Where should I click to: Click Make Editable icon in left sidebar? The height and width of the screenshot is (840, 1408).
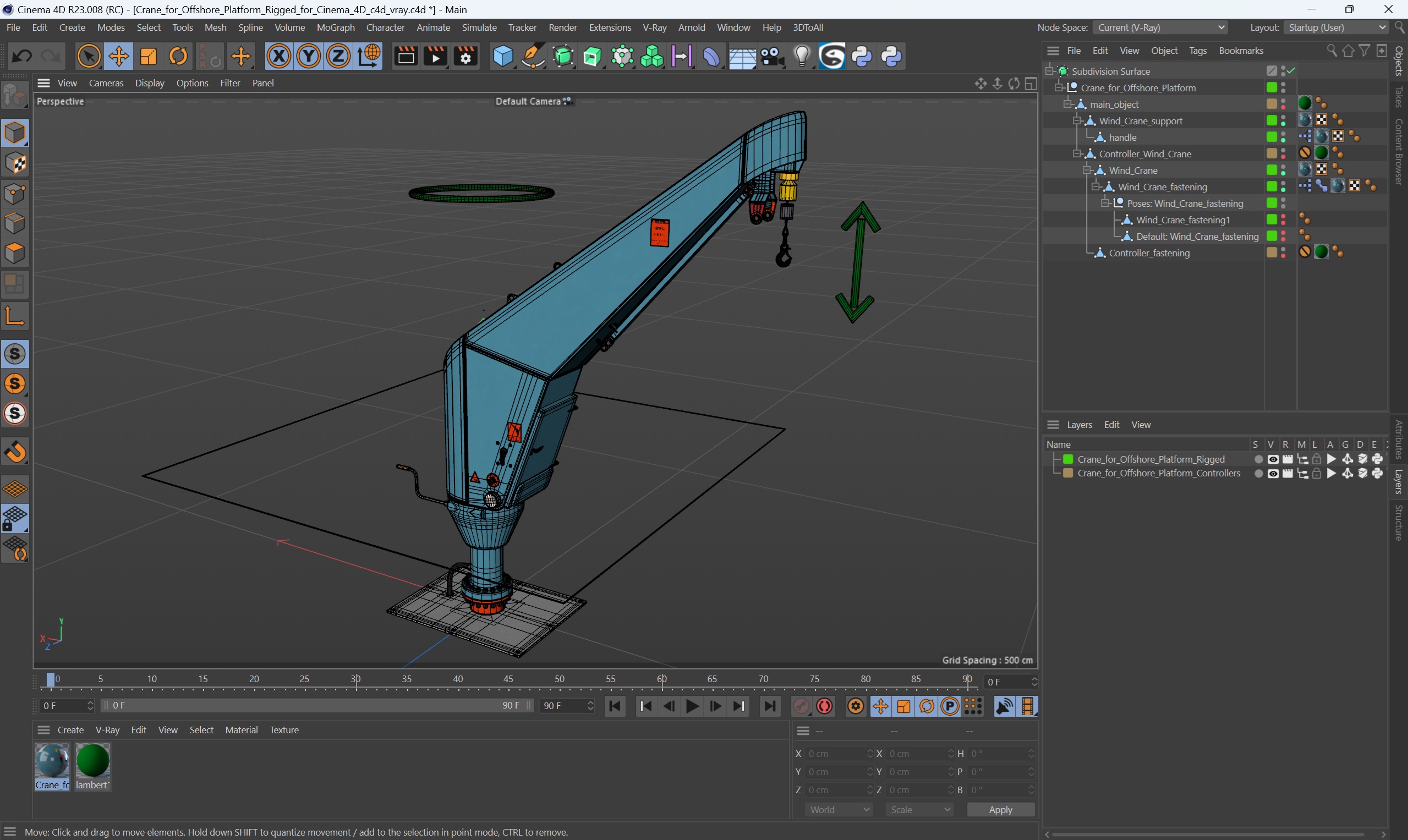pyautogui.click(x=15, y=95)
